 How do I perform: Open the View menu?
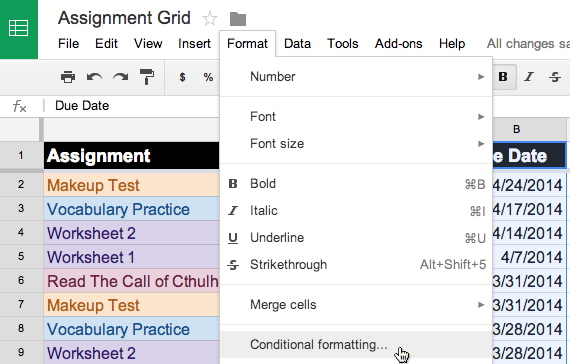[x=148, y=44]
